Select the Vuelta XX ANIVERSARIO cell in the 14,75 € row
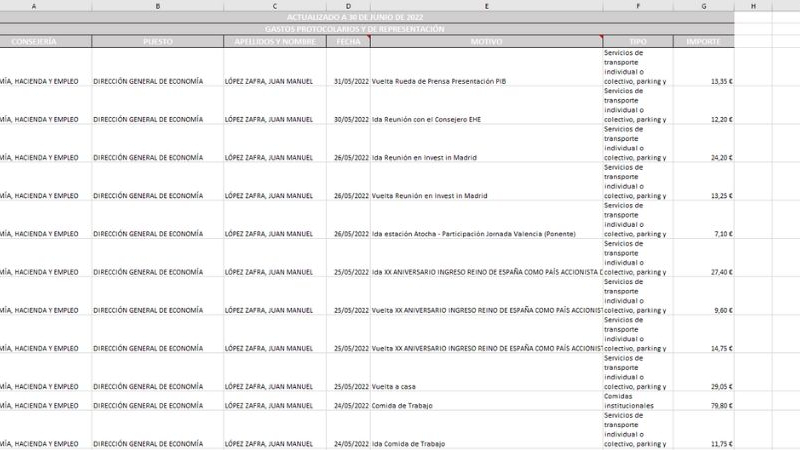This screenshot has height=450, width=800. point(487,334)
